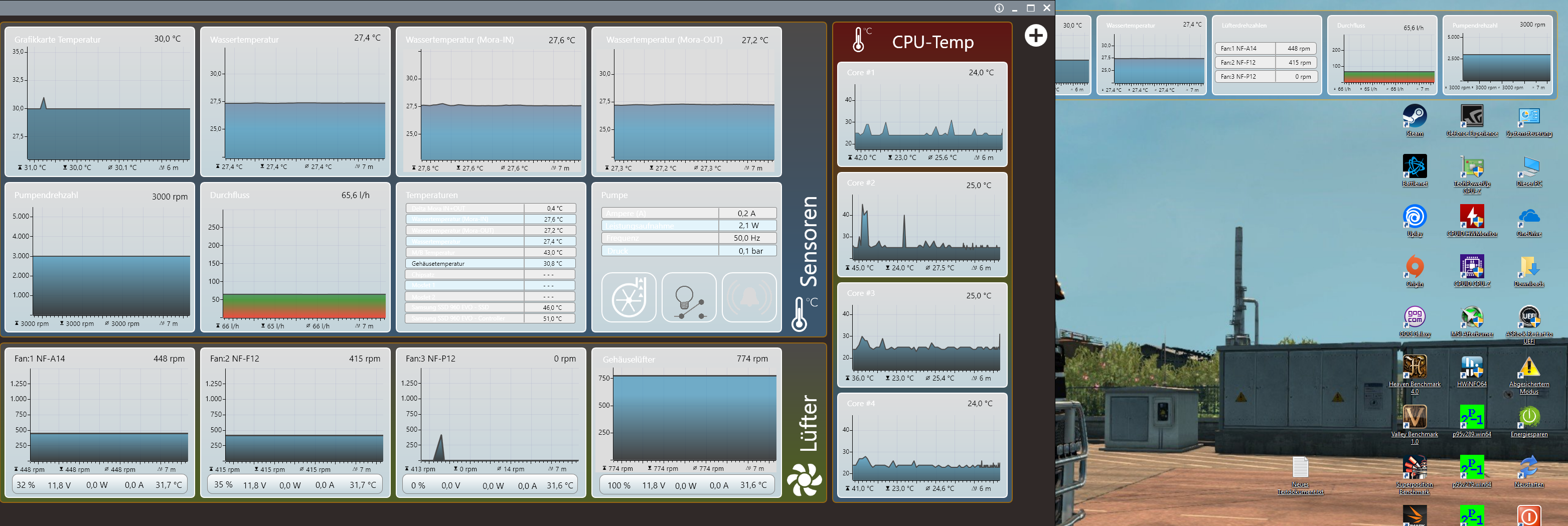Open the GOG Galaxy desktop icon
The width and height of the screenshot is (1568, 526).
[x=1414, y=318]
